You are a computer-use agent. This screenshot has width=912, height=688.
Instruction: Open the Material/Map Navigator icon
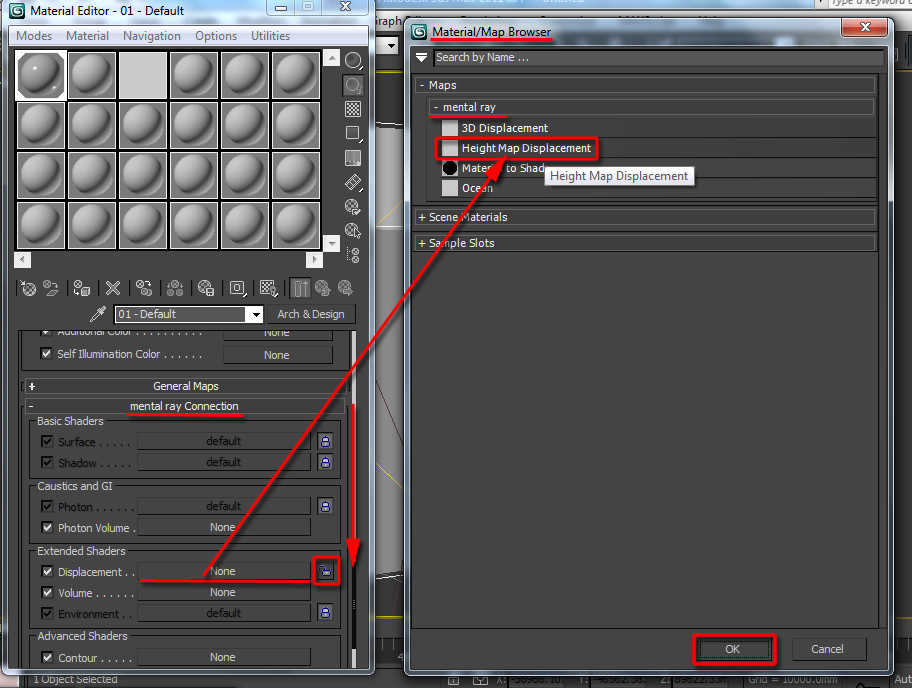click(x=352, y=253)
